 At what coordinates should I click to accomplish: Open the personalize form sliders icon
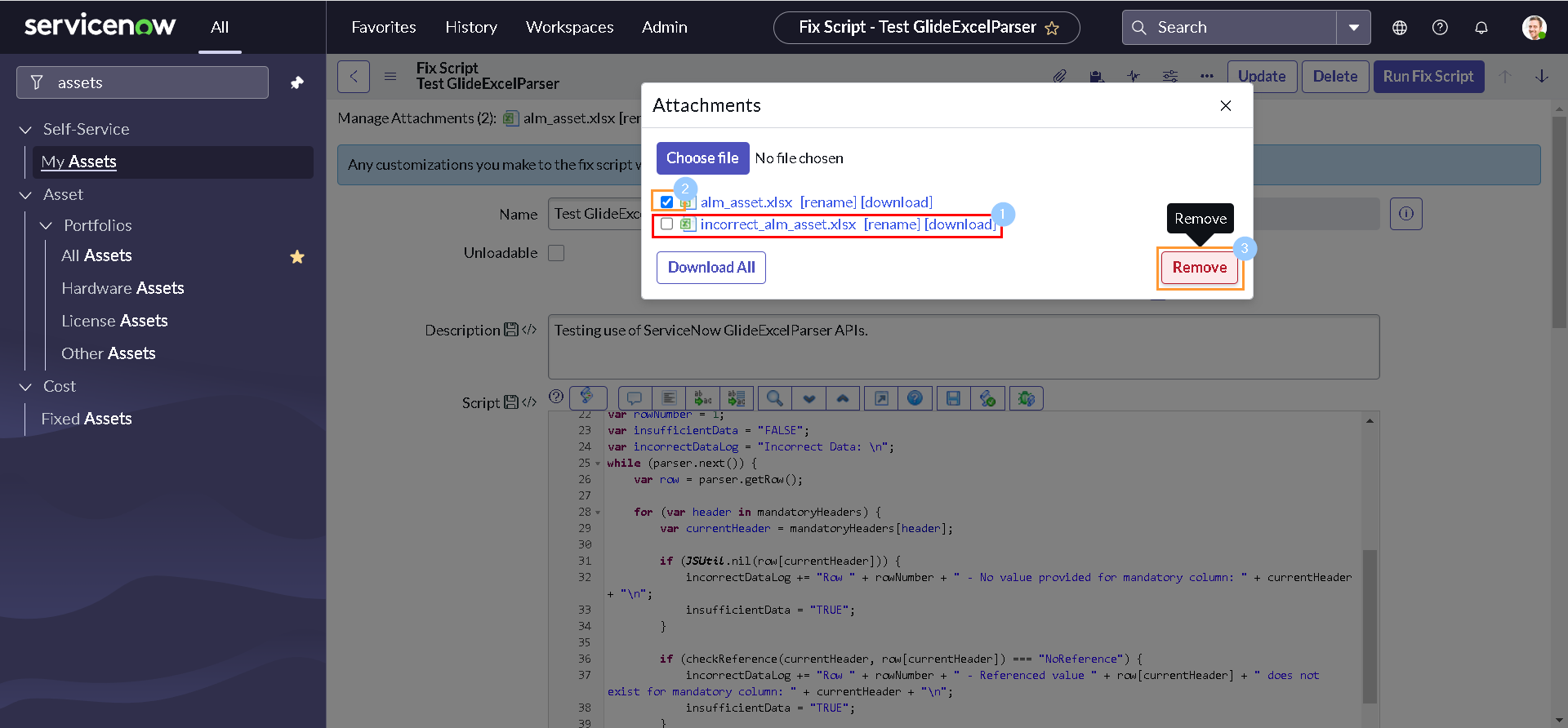click(x=1170, y=77)
